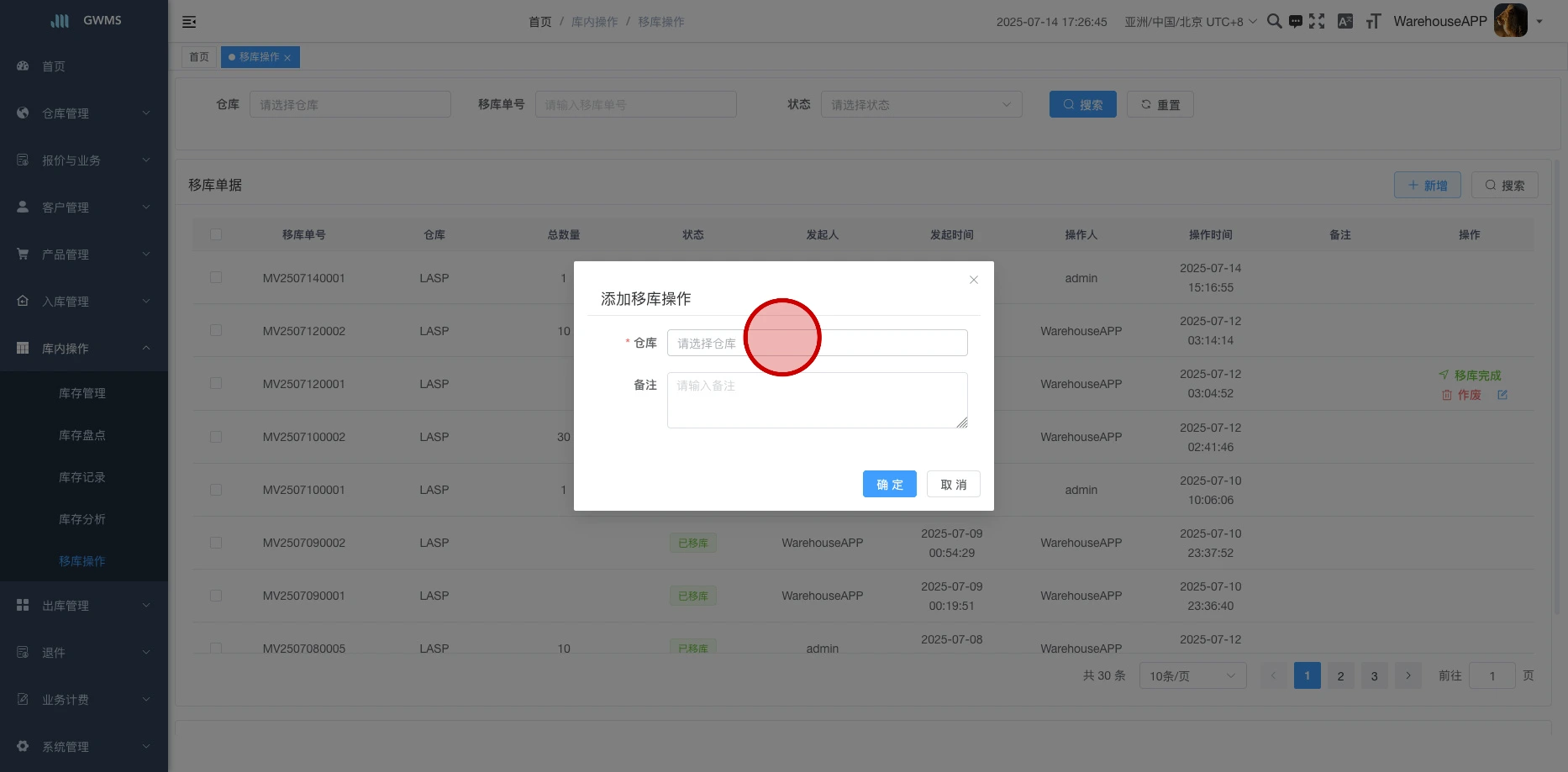This screenshot has width=1568, height=772.
Task: Select checkbox for MV2507100002 row
Action: point(216,437)
